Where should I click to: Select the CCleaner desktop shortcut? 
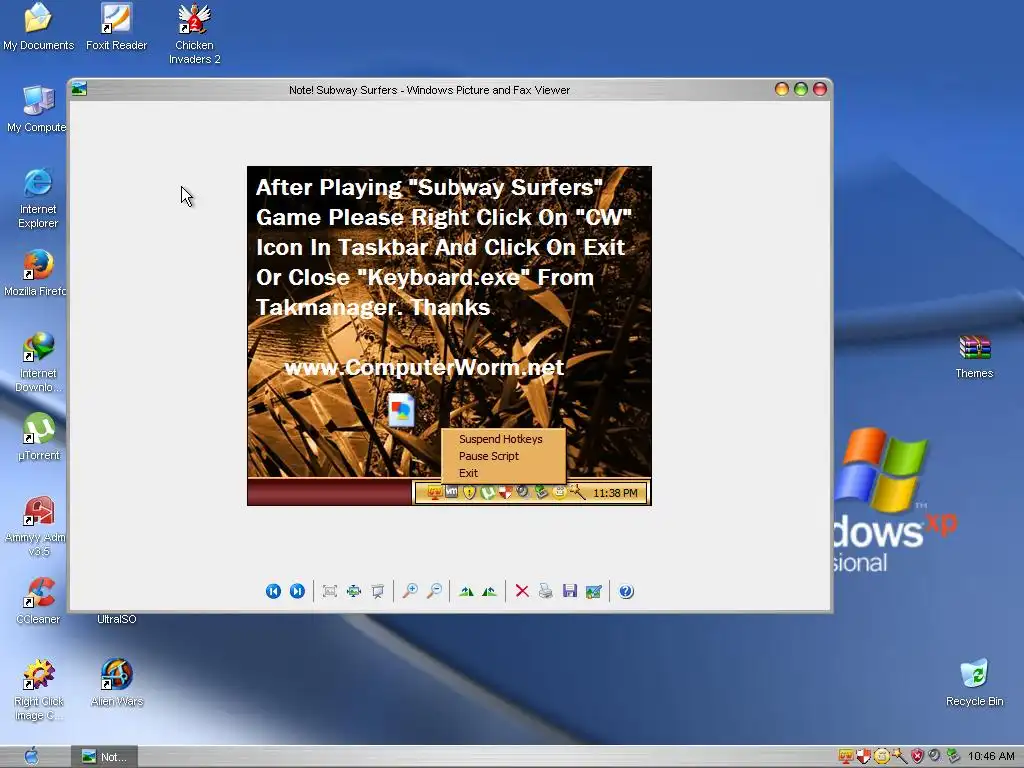tap(38, 601)
